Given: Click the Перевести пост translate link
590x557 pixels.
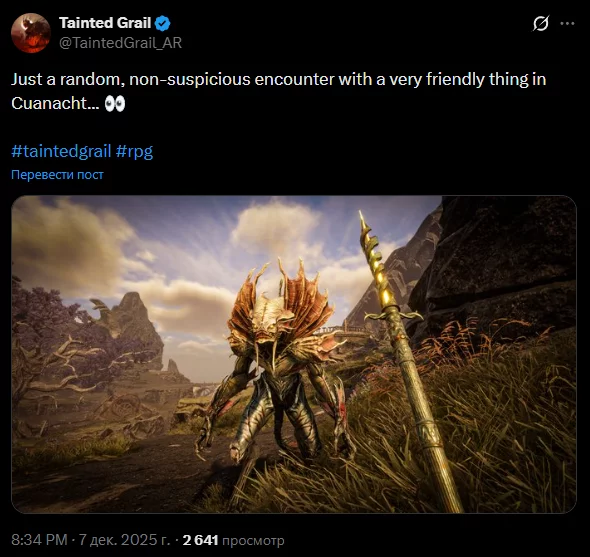Looking at the screenshot, I should tap(57, 175).
